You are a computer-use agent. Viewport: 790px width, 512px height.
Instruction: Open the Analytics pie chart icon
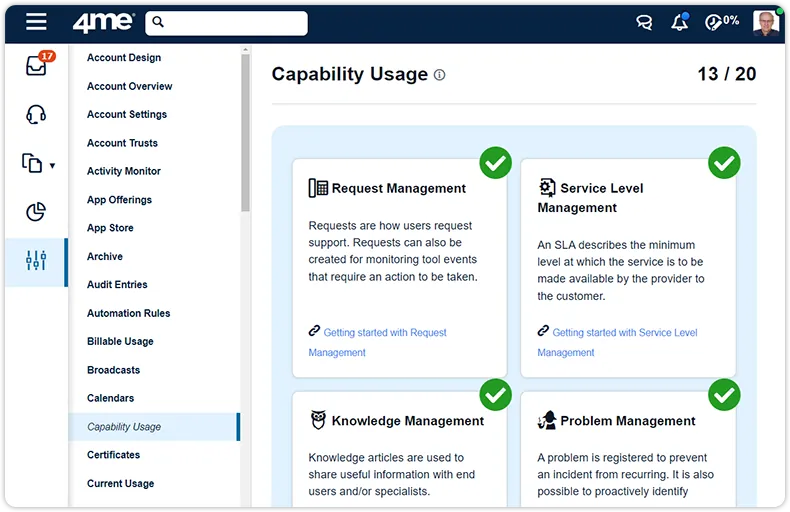pos(36,212)
